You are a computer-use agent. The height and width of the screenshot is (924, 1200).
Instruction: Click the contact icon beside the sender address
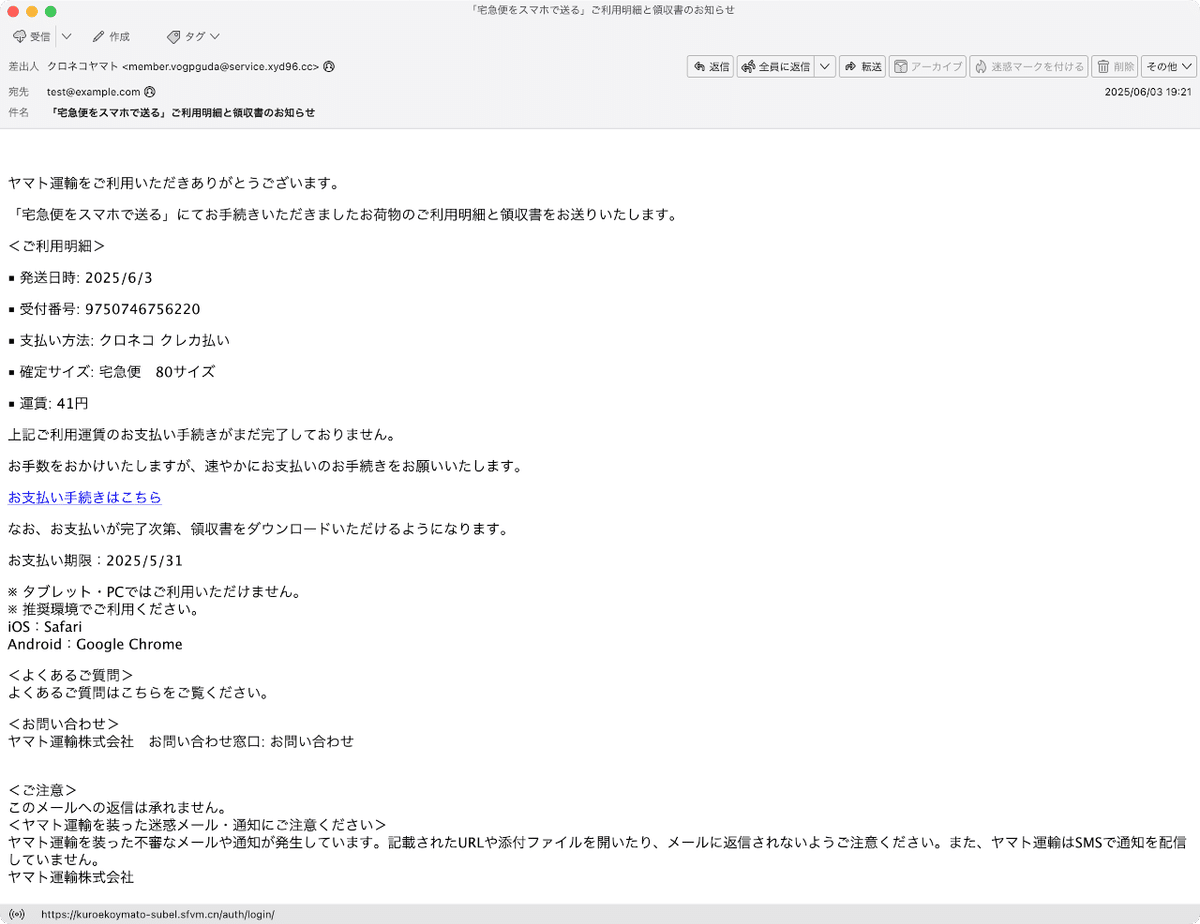click(x=329, y=67)
